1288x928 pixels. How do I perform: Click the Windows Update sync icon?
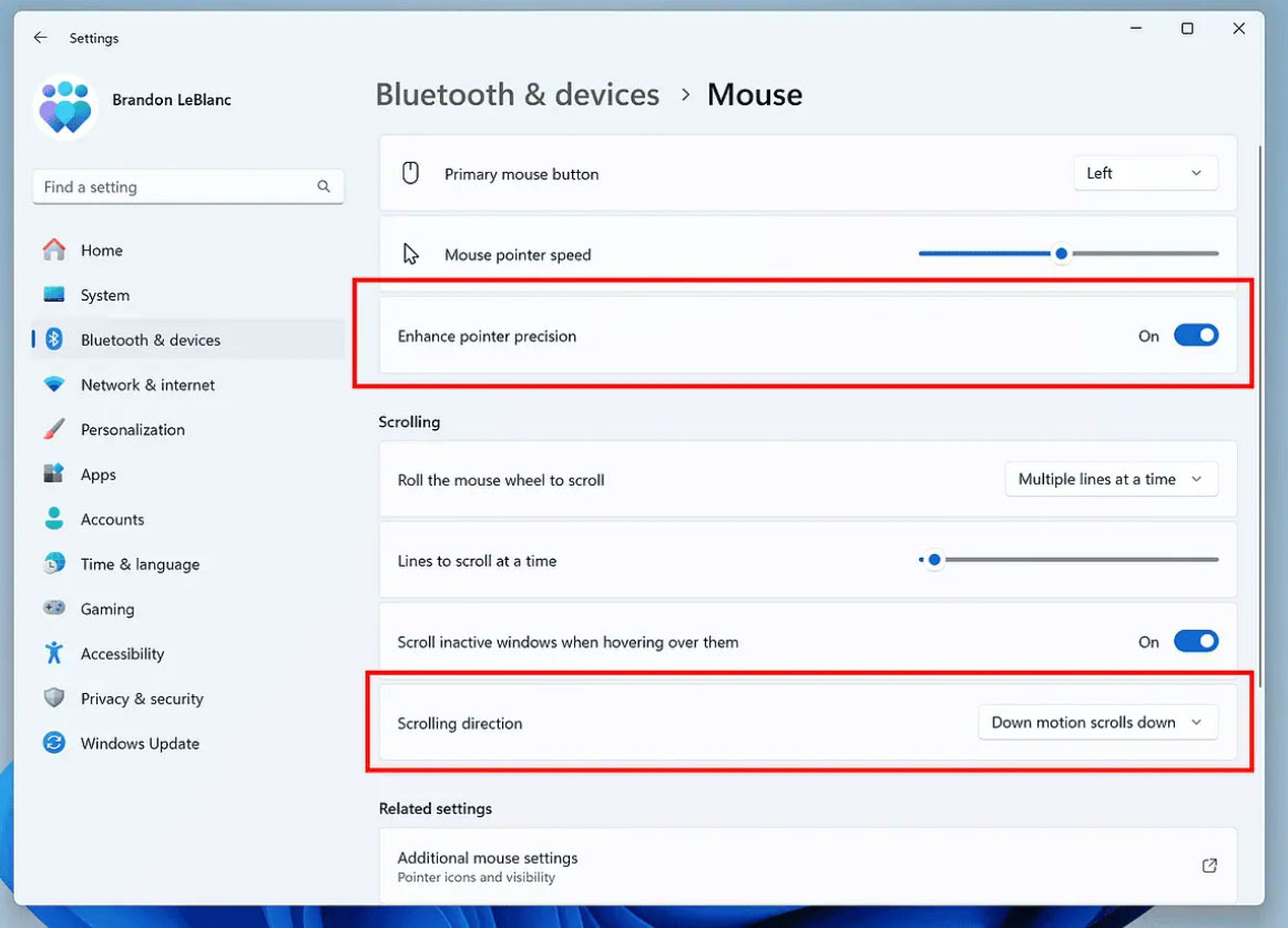tap(54, 743)
